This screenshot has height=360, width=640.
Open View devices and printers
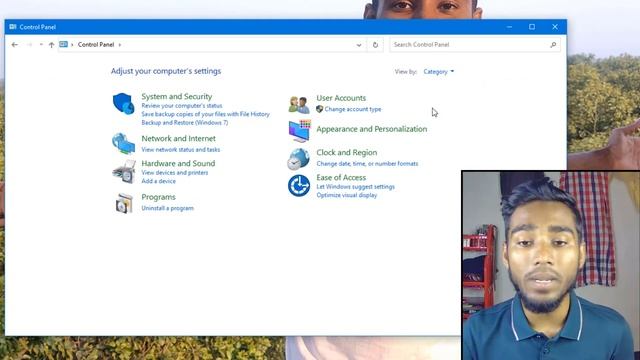(x=175, y=173)
